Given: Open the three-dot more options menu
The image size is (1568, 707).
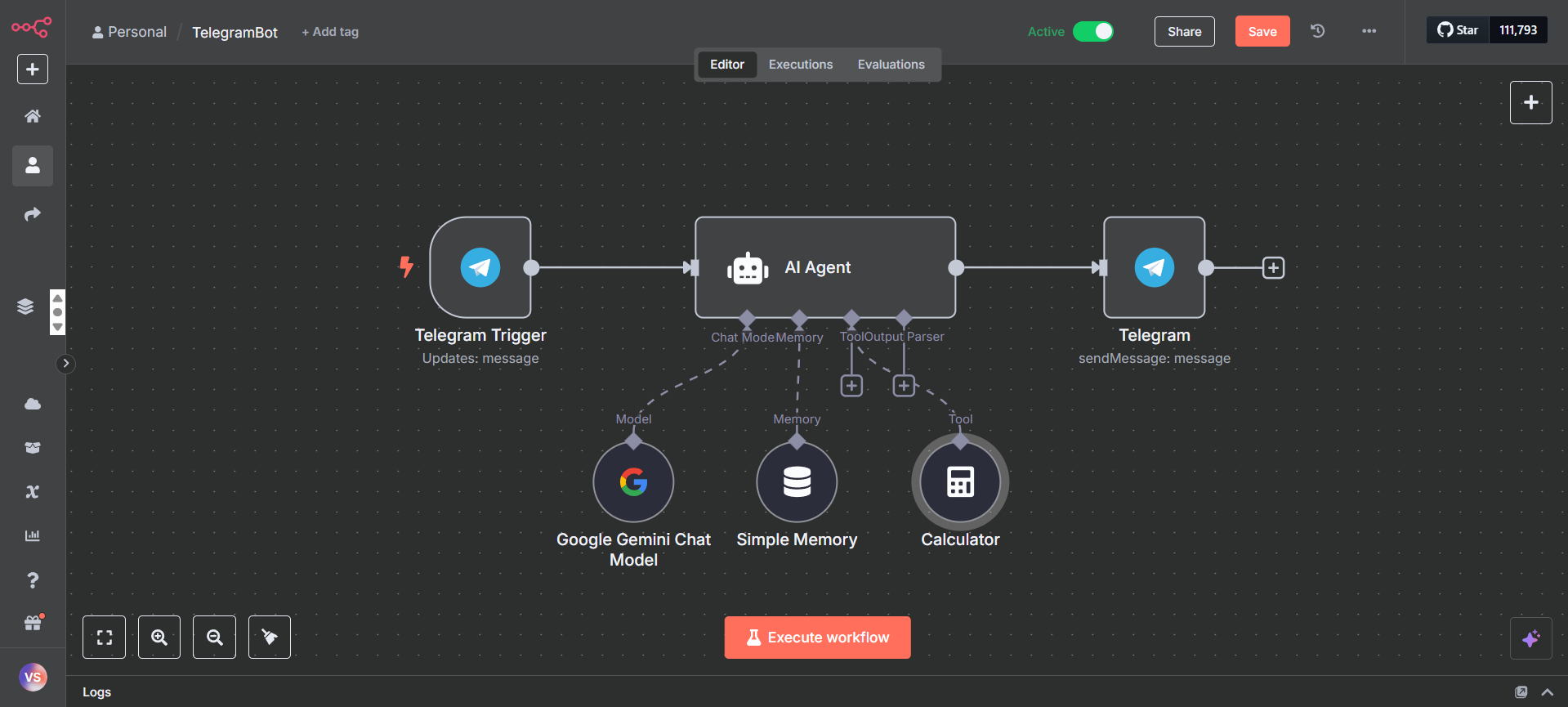Looking at the screenshot, I should 1369,31.
